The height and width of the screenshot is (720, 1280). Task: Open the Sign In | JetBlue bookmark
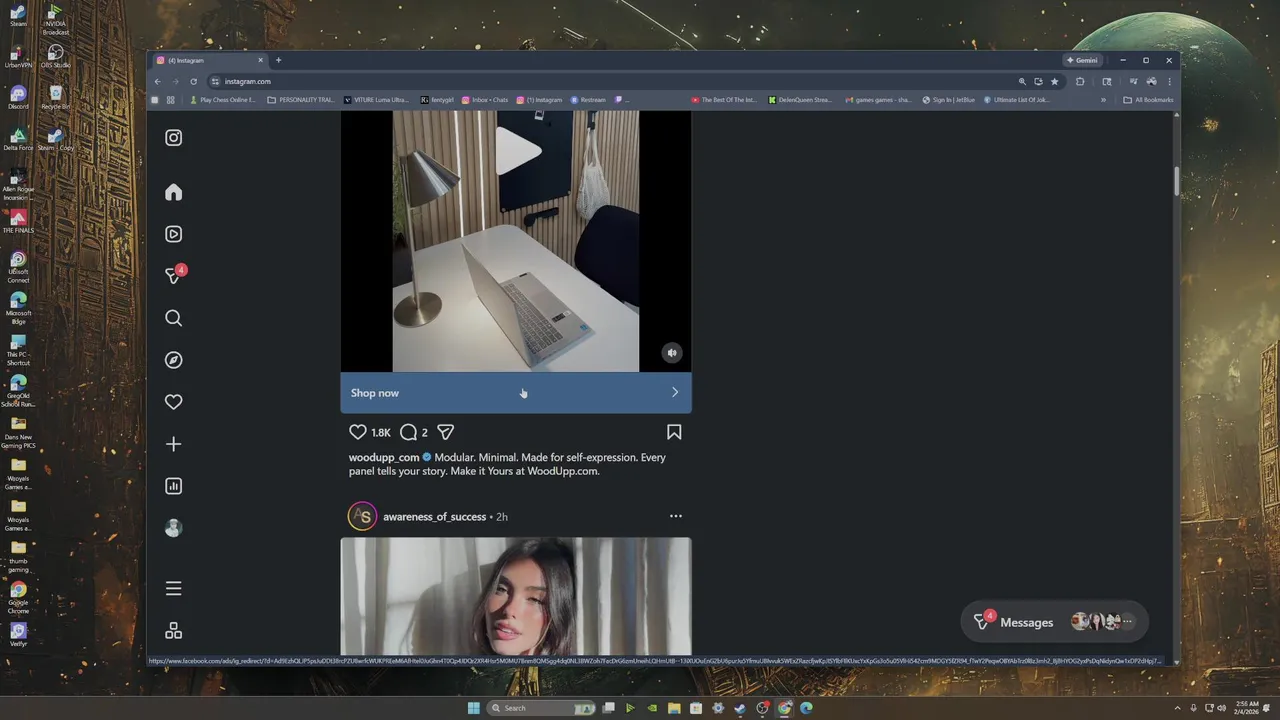click(x=948, y=100)
